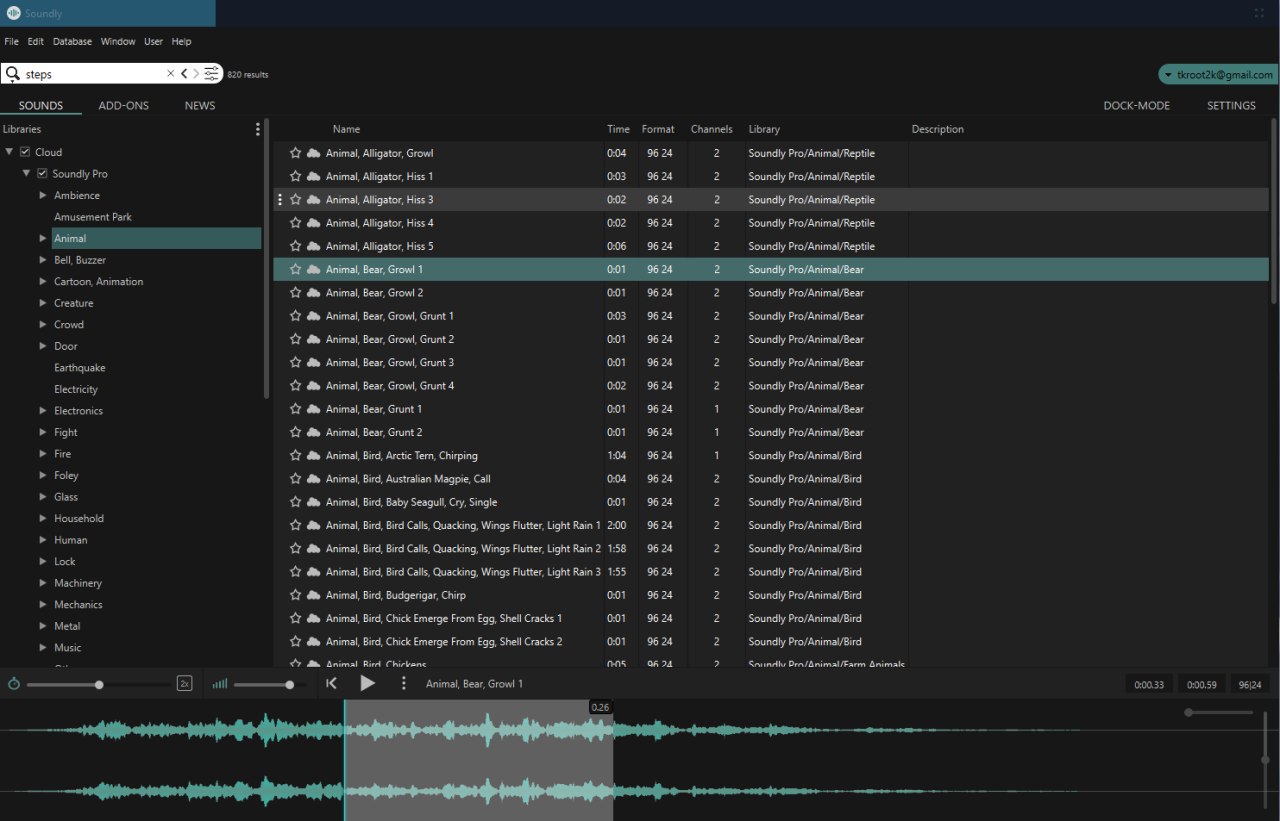Select the Amusement Park category
Screen dimensions: 1280x821
tap(93, 217)
